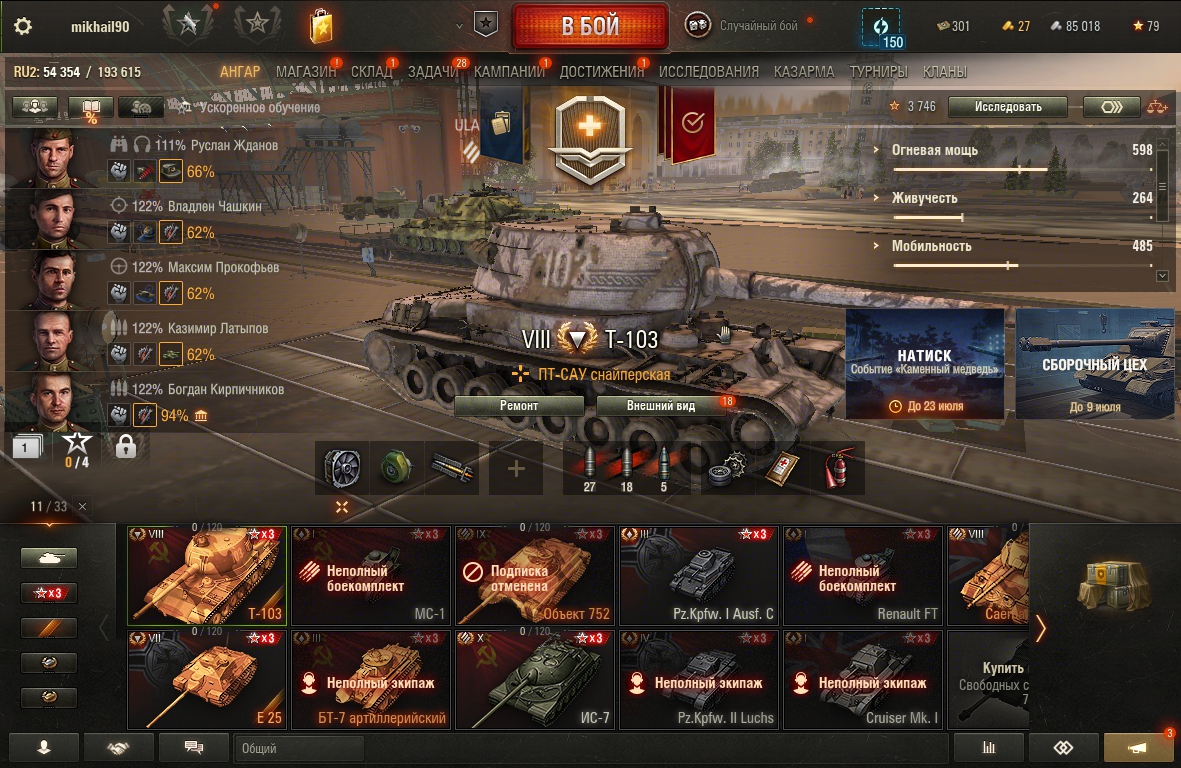The width and height of the screenshot is (1181, 768).
Task: Click the fire extinguisher consumable slot
Action: click(838, 468)
